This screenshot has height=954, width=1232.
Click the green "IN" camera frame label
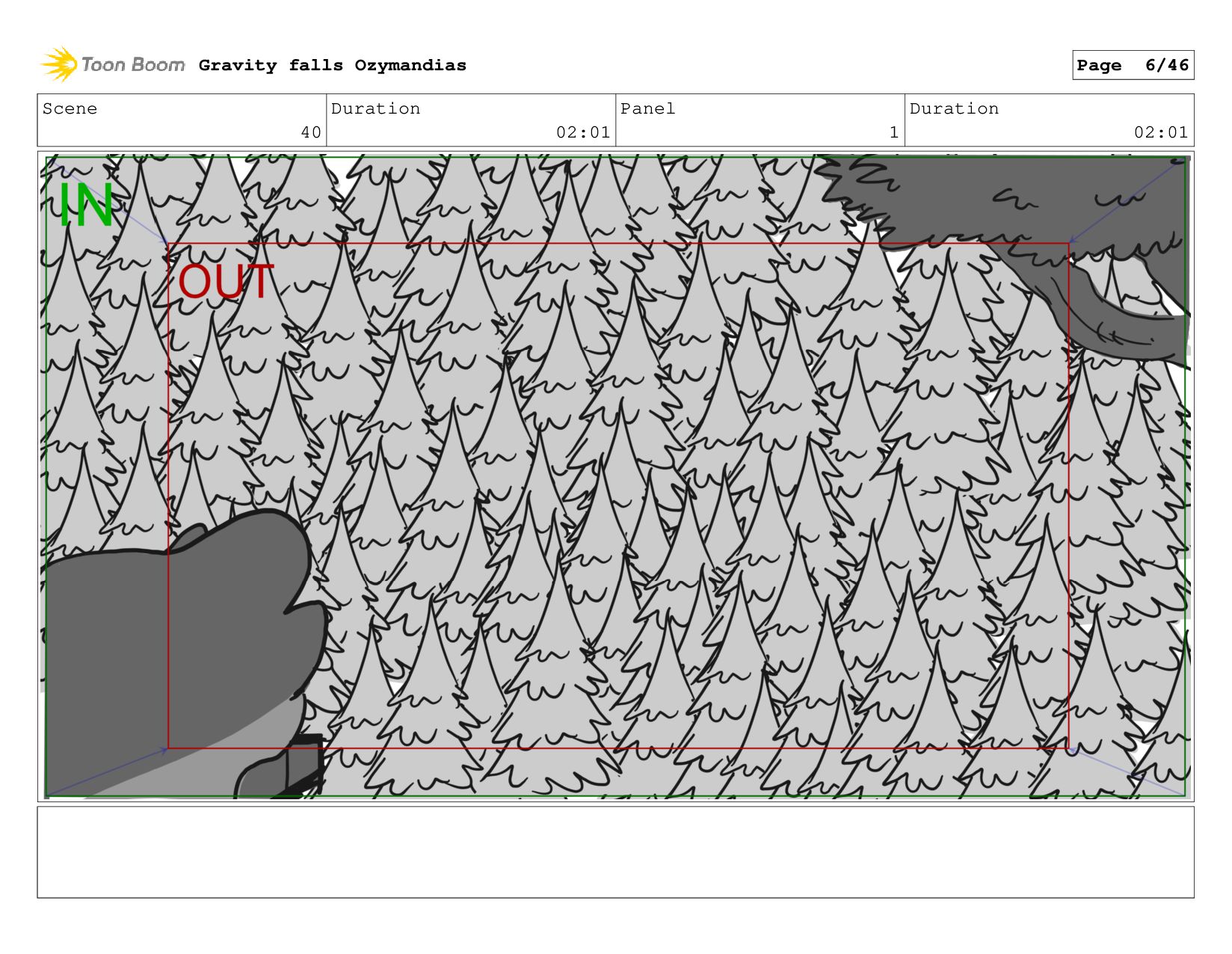coord(86,205)
